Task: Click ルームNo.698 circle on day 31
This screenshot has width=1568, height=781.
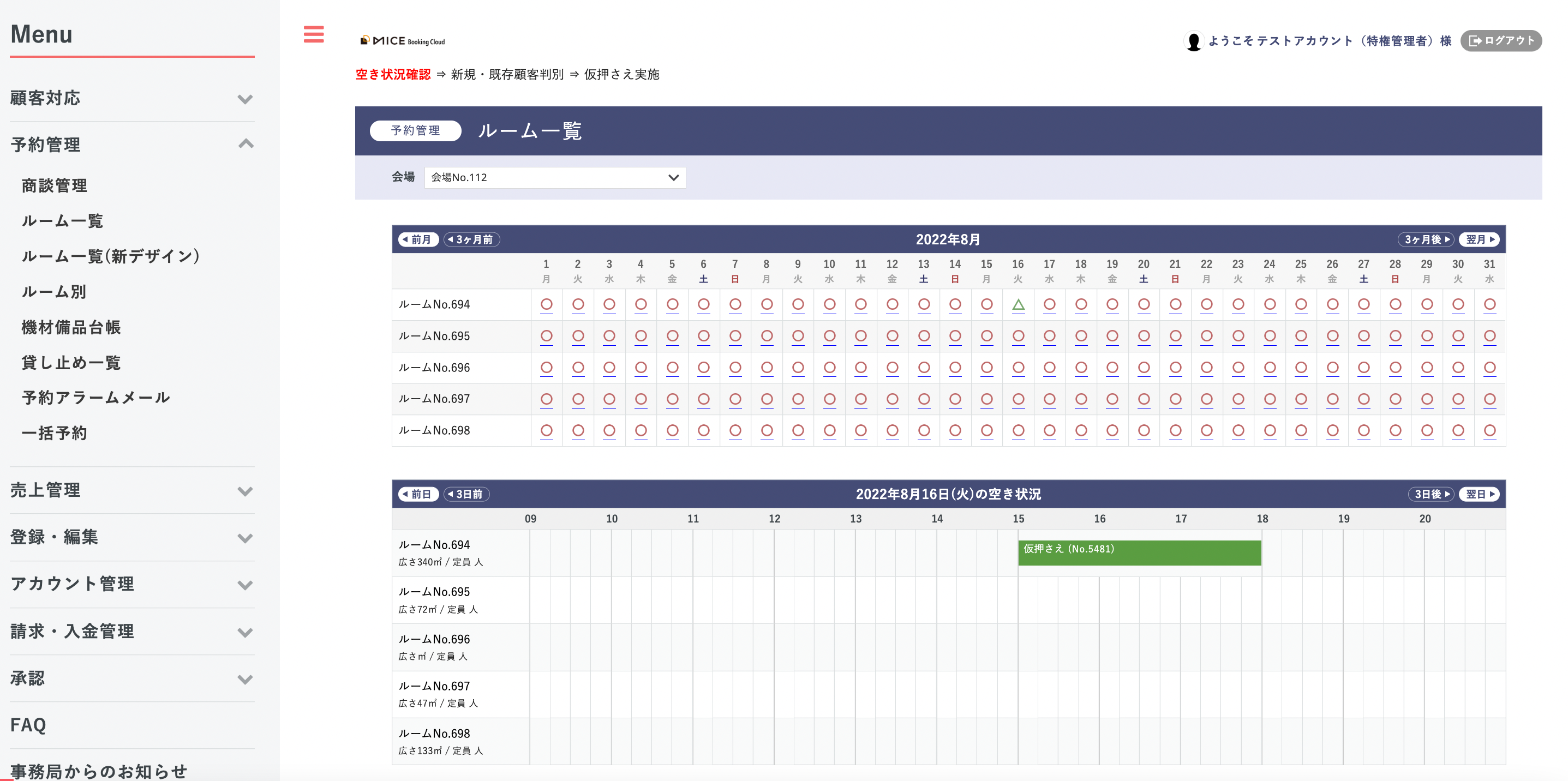Action: (x=1489, y=431)
